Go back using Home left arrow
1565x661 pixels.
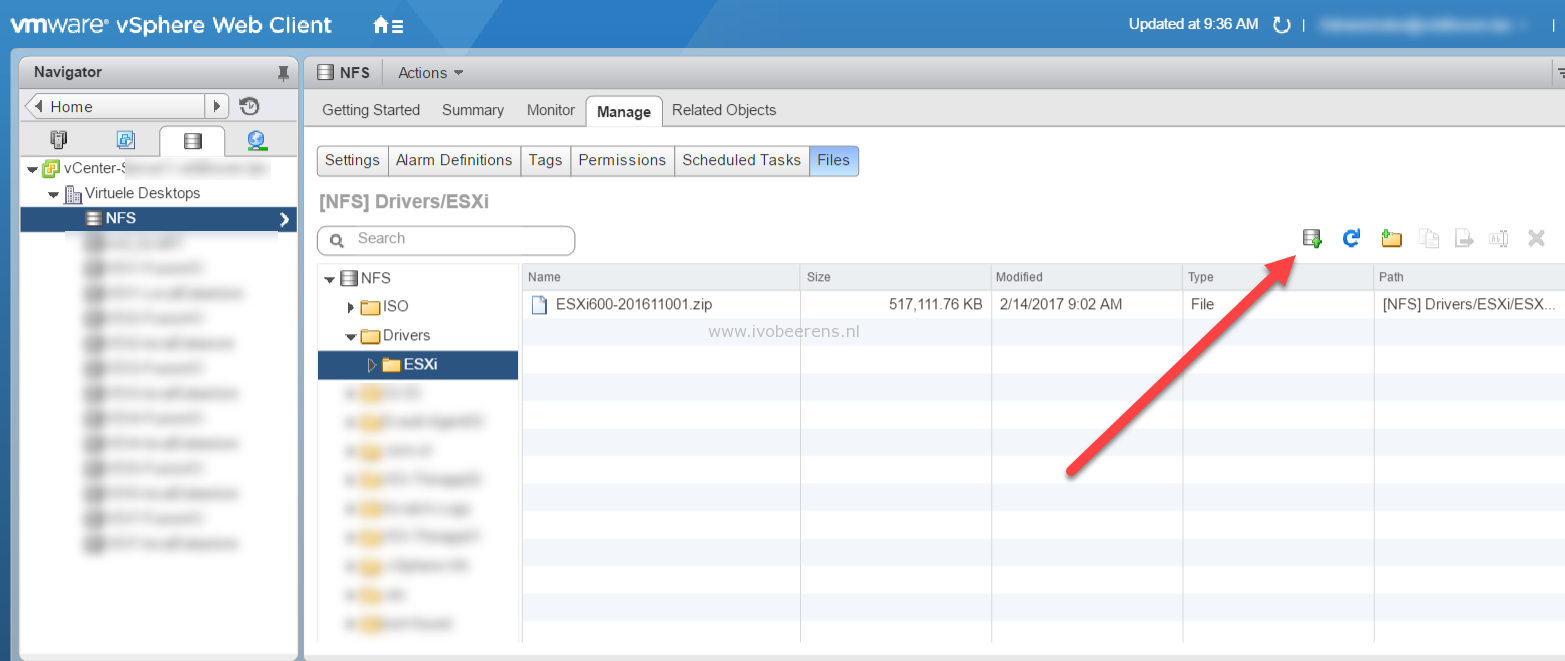[37, 106]
